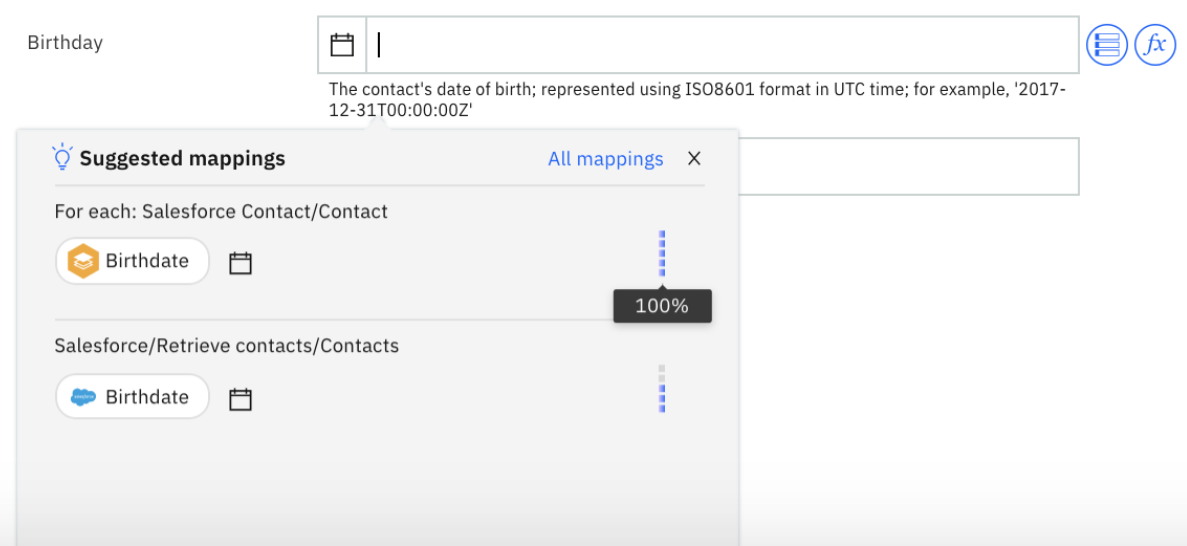Click the partial-confidence bar for second mapping
The width and height of the screenshot is (1187, 546).
662,389
